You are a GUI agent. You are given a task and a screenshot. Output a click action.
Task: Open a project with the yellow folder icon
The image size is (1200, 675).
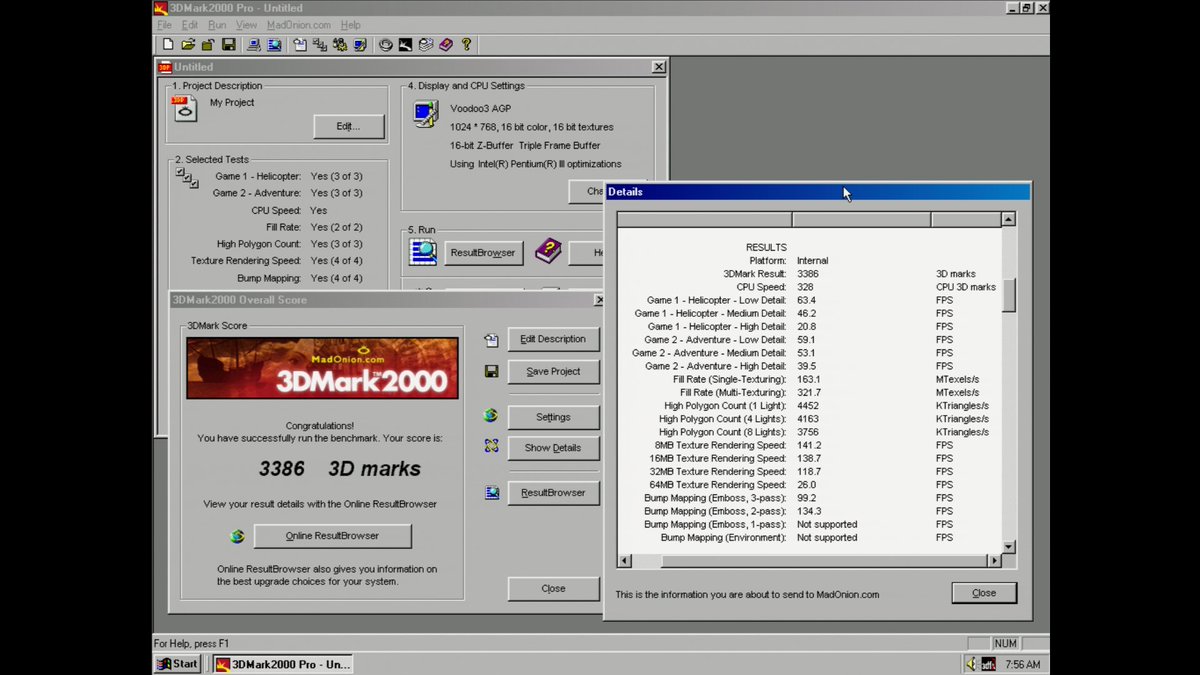point(188,45)
